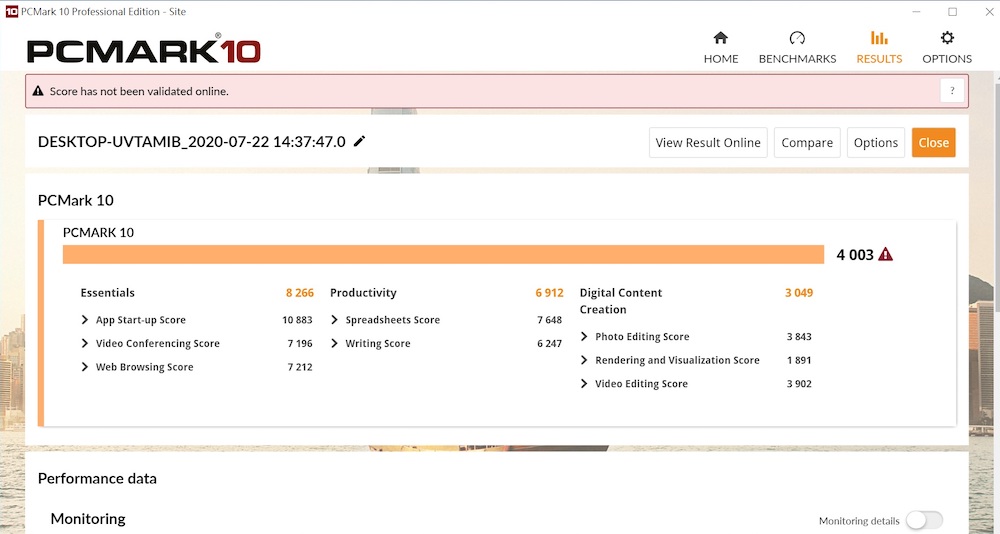Image resolution: width=1000 pixels, height=534 pixels.
Task: Click the score not validated message text
Action: 139,91
